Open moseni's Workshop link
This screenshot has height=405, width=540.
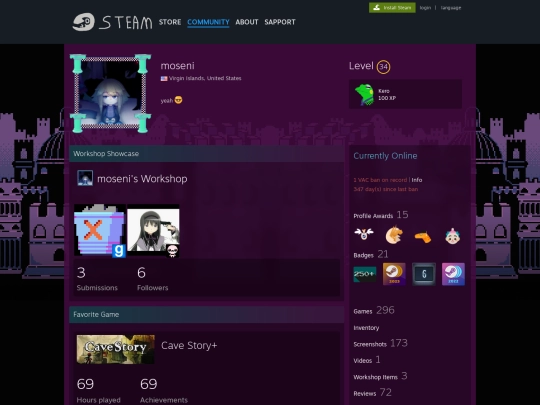coord(142,179)
